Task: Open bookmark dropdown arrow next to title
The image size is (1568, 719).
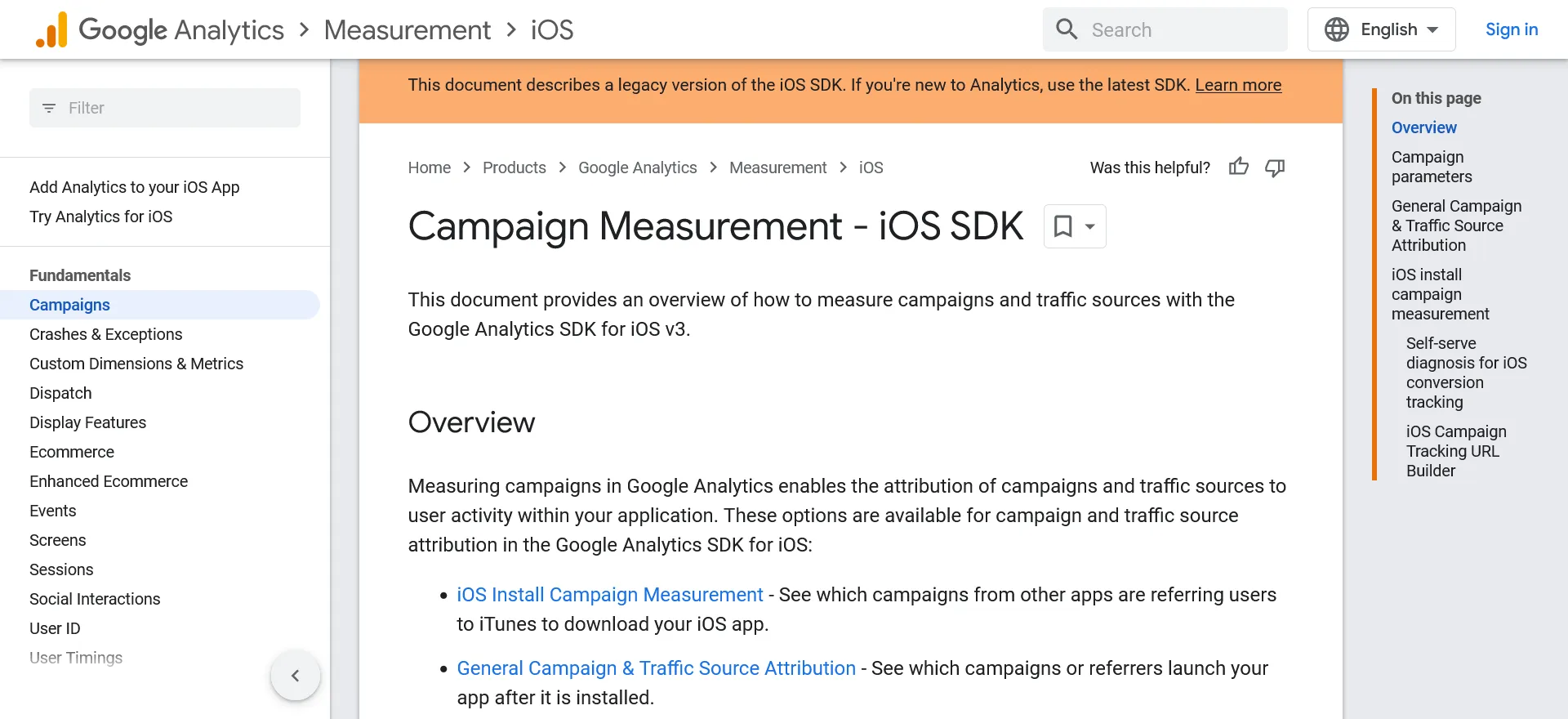Action: coord(1089,226)
